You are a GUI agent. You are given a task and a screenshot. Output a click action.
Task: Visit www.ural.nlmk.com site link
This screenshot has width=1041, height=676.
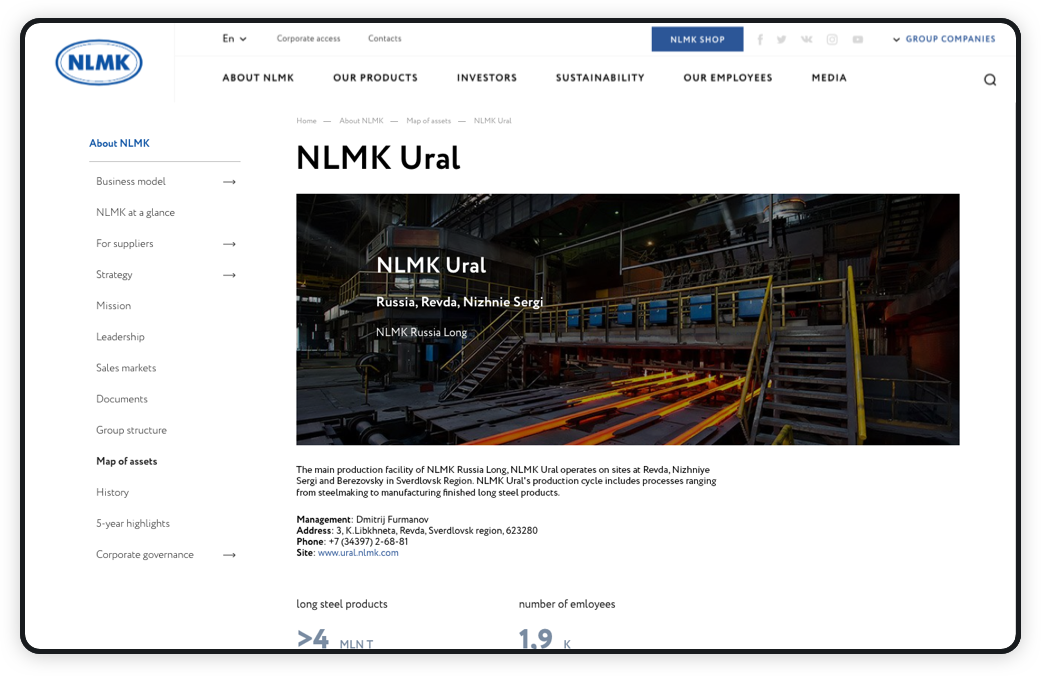(x=358, y=553)
